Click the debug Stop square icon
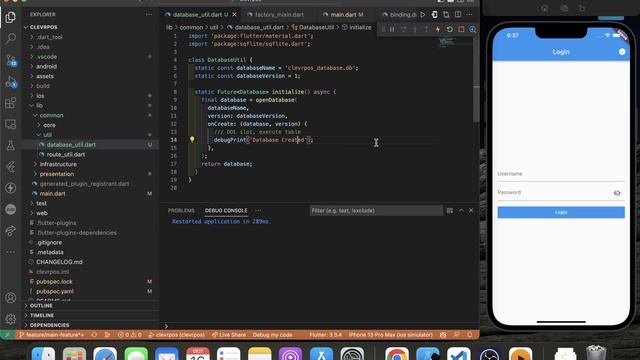Screen dimensions: 640x360 click(x=461, y=29)
